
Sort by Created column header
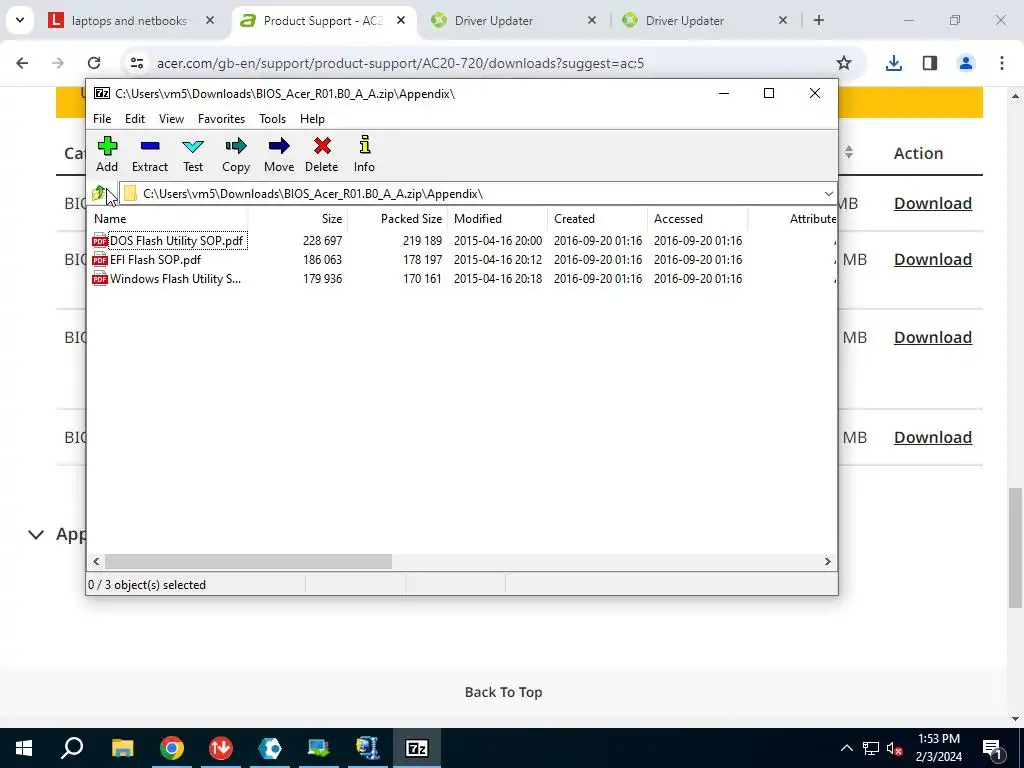pos(598,219)
